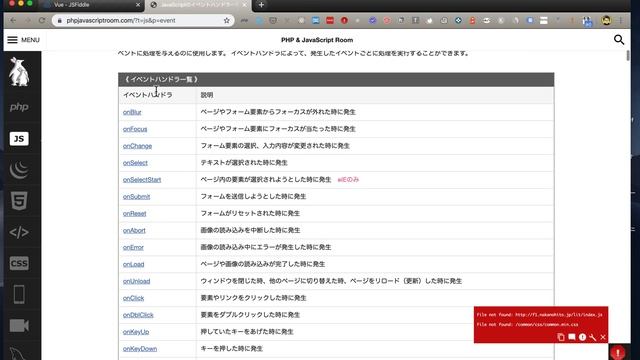Open the onSelectStart link

142,180
